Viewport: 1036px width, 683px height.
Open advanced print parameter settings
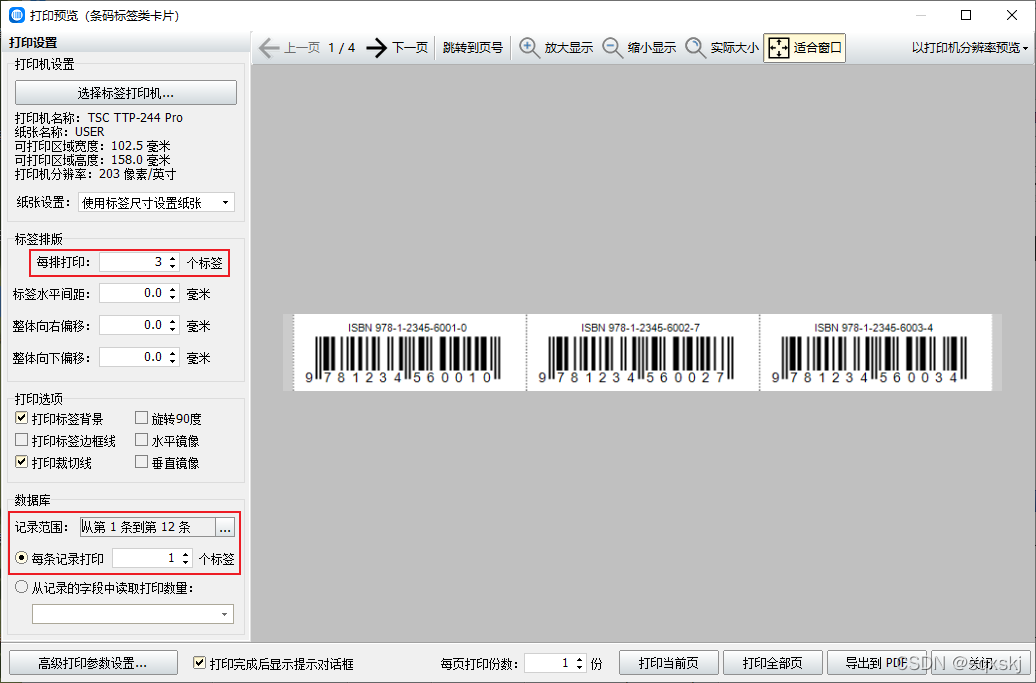(93, 663)
